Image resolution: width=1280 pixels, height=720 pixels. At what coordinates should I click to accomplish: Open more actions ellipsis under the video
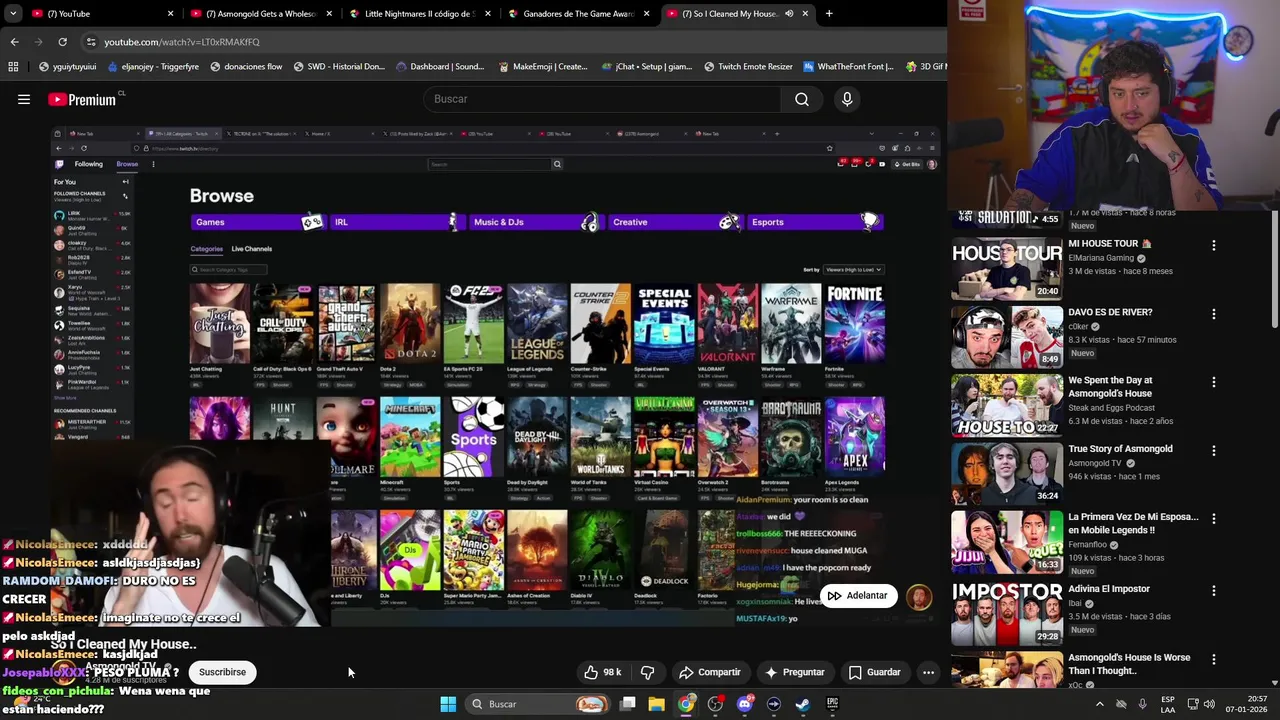coord(928,672)
